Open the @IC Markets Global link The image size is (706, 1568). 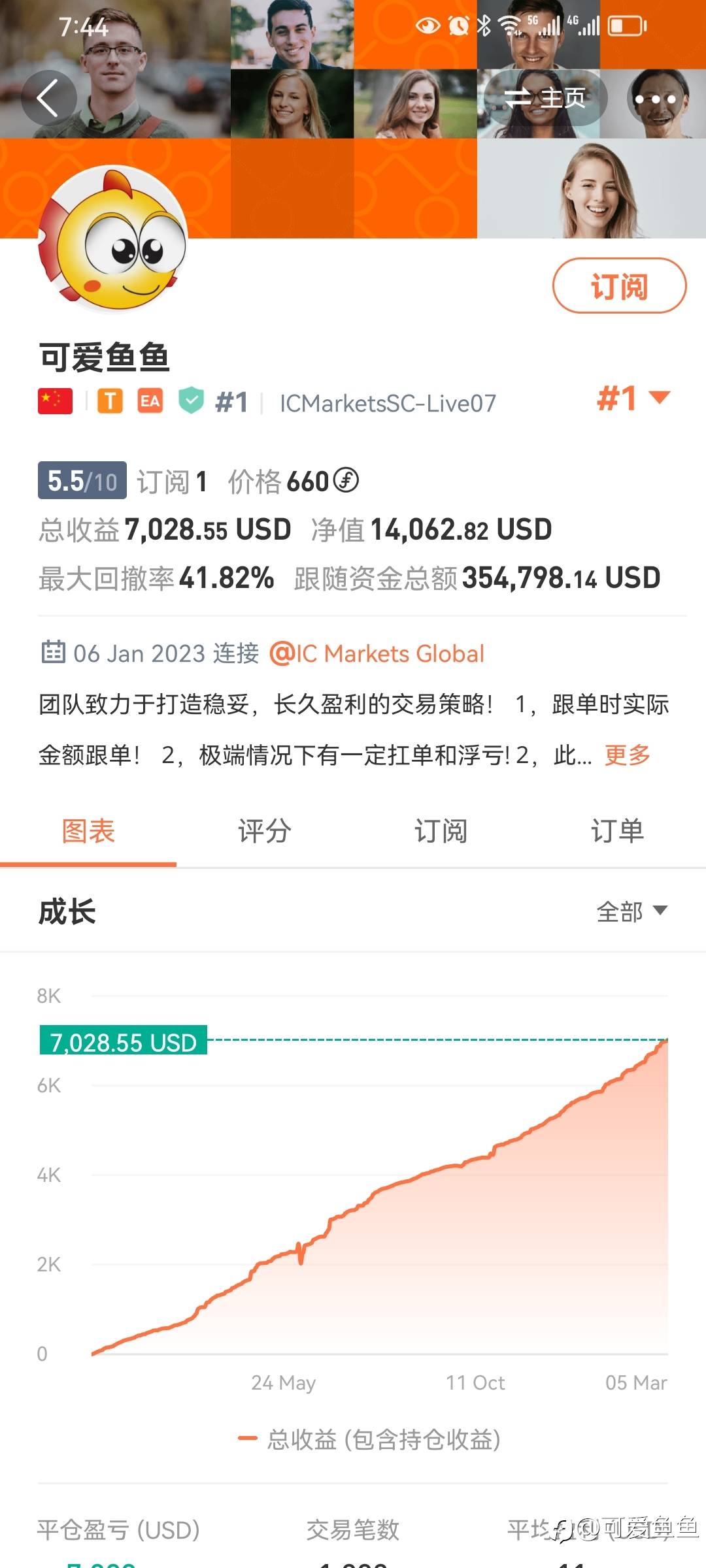point(377,654)
